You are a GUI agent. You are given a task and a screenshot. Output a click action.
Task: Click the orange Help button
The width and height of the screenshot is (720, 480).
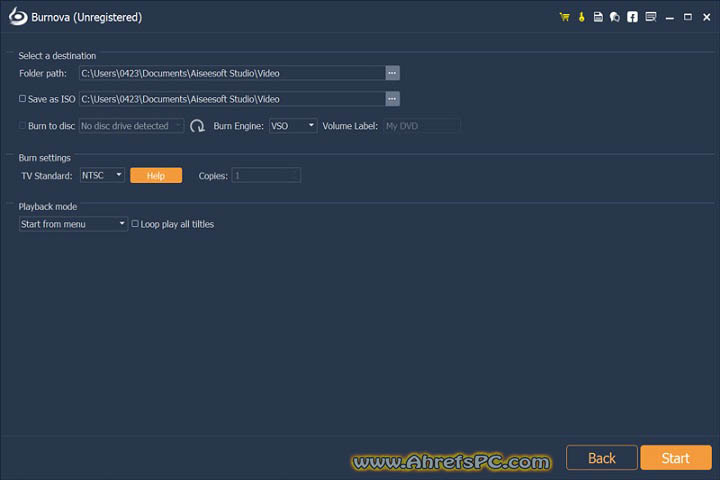(156, 175)
